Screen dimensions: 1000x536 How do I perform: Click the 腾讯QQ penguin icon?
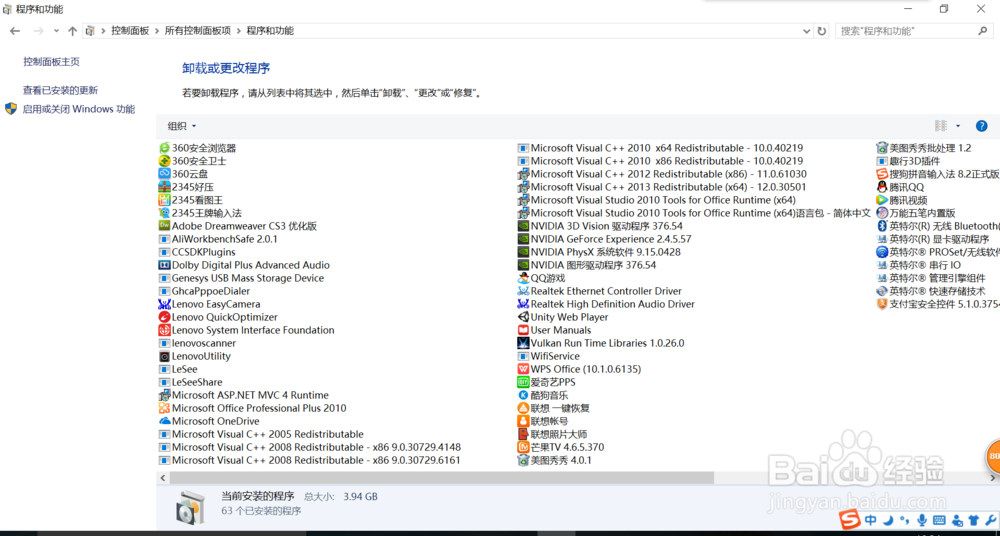(882, 187)
